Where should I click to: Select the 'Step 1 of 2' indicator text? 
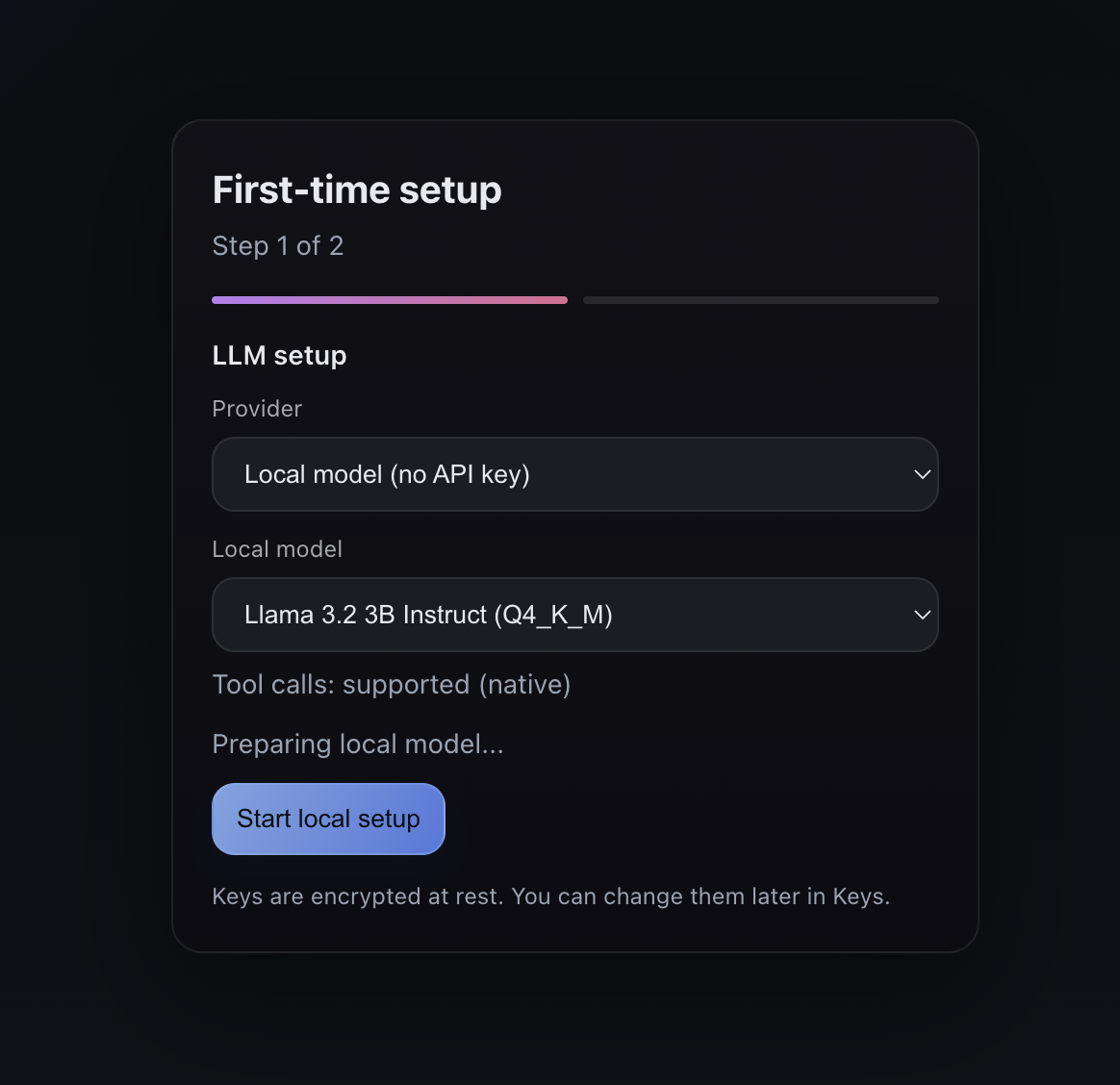pyautogui.click(x=277, y=246)
